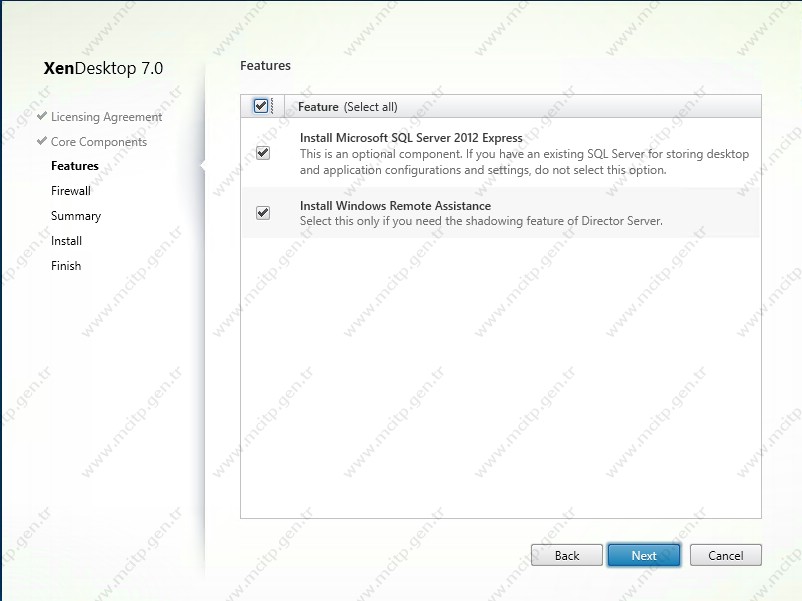Select the Licensing Agreement step
Screen dimensions: 802x601
(x=106, y=117)
